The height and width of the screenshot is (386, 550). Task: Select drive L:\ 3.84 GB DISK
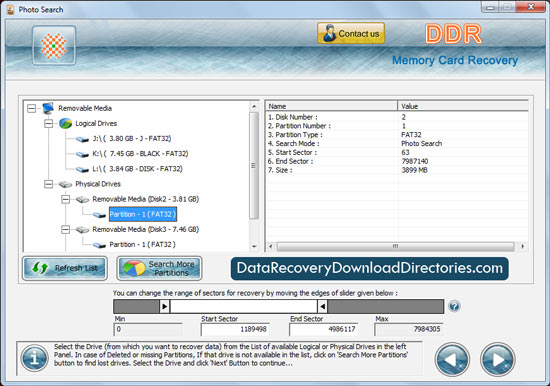138,169
